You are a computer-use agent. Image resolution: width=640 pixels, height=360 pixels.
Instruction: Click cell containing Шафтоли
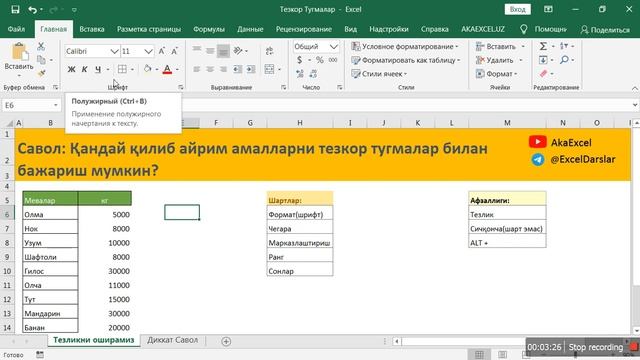[x=50, y=257]
